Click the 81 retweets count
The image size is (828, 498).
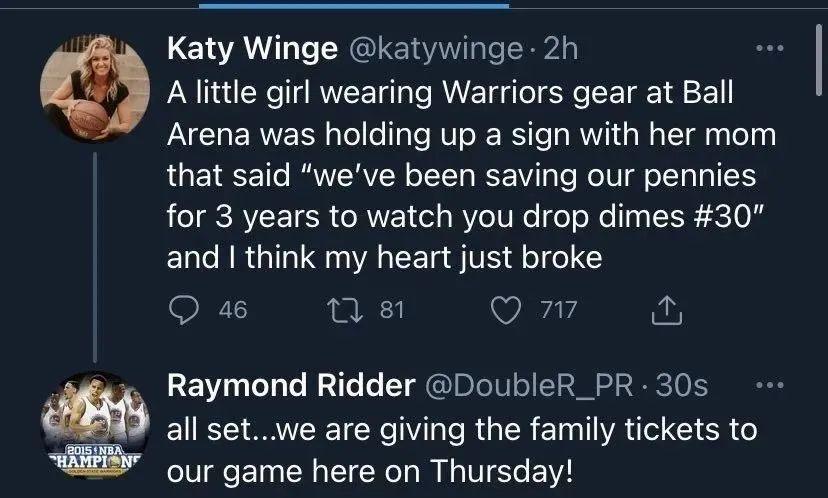(x=392, y=310)
